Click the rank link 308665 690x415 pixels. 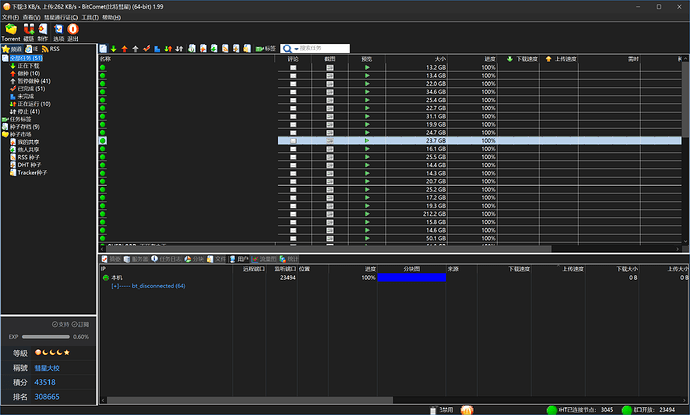[x=47, y=397]
